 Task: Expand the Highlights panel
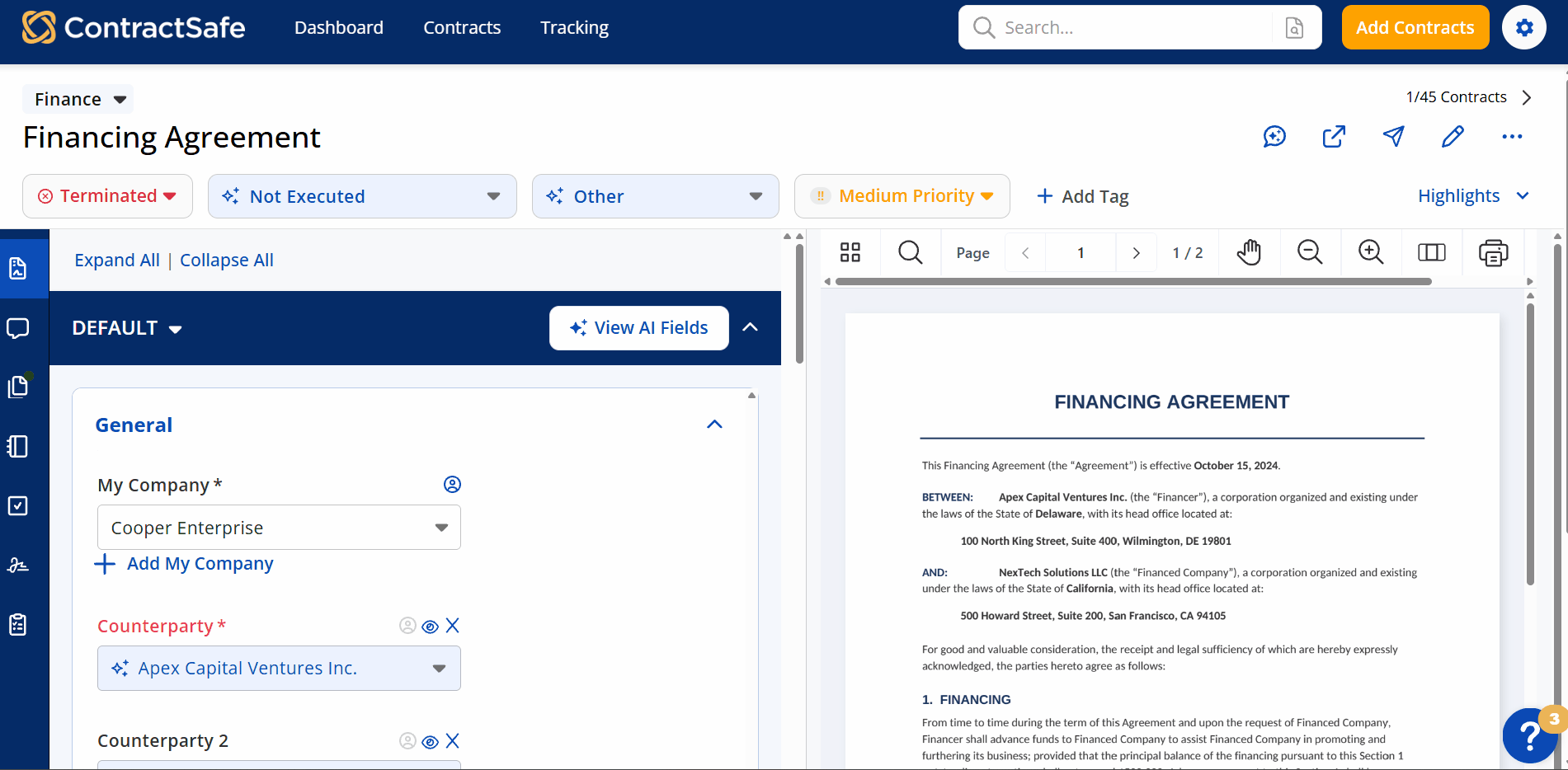pos(1473,196)
